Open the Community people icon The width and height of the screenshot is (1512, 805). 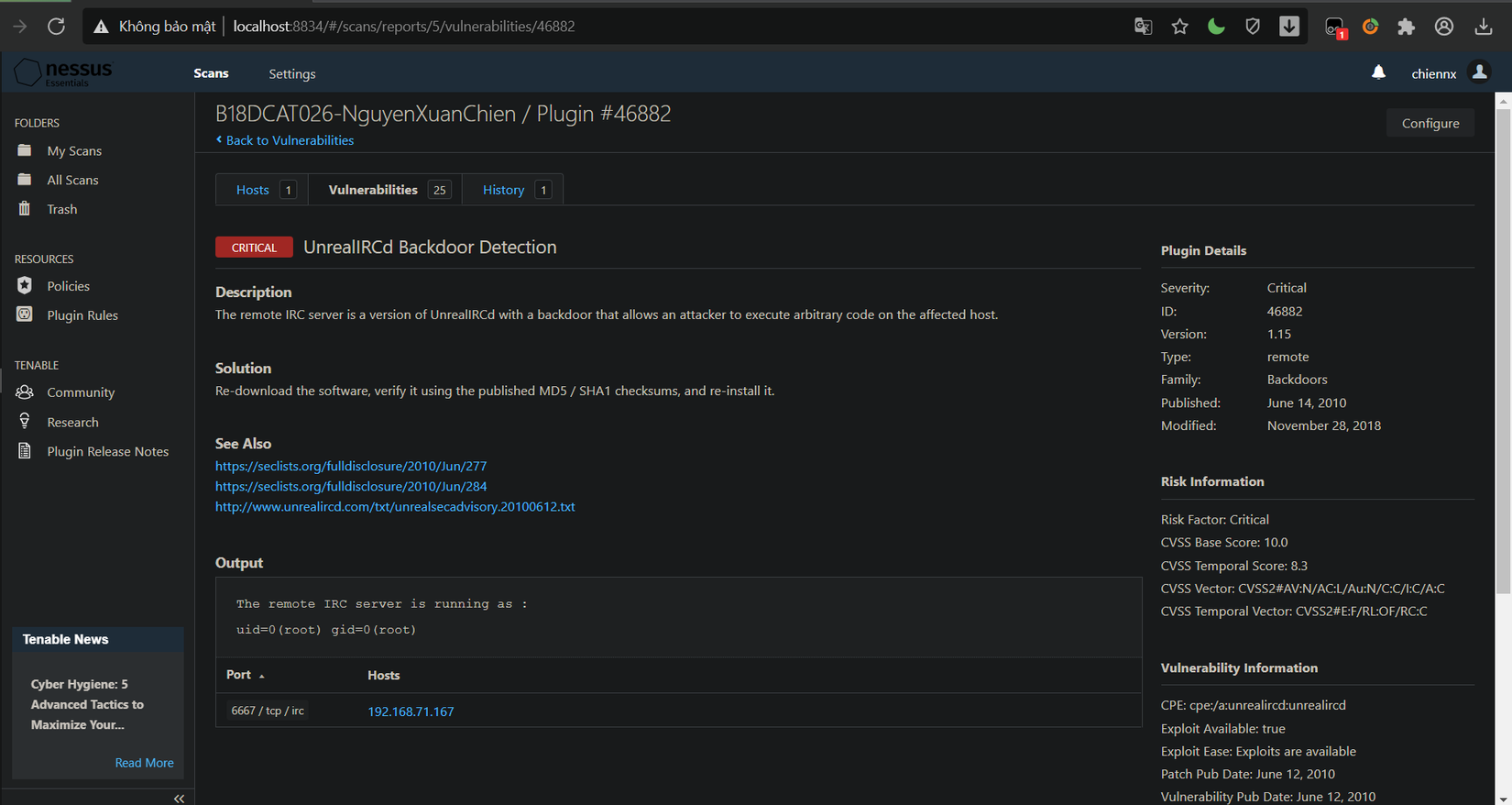tap(25, 392)
